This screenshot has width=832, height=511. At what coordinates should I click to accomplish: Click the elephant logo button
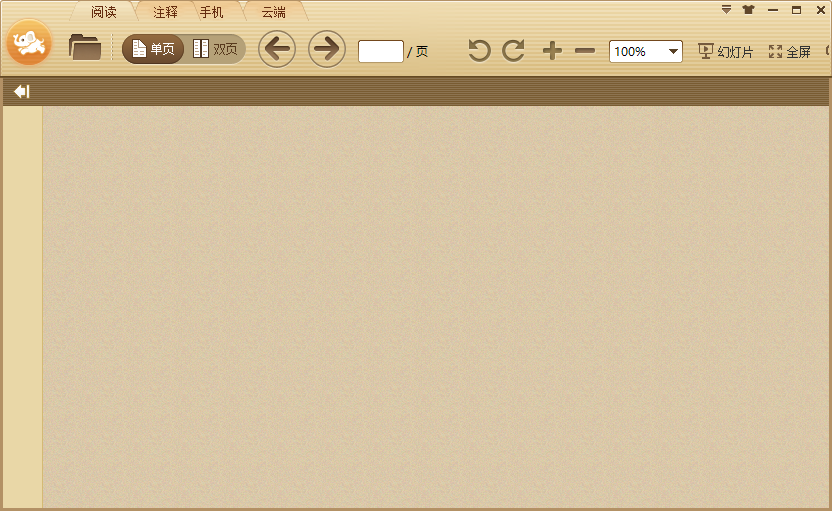coord(29,42)
